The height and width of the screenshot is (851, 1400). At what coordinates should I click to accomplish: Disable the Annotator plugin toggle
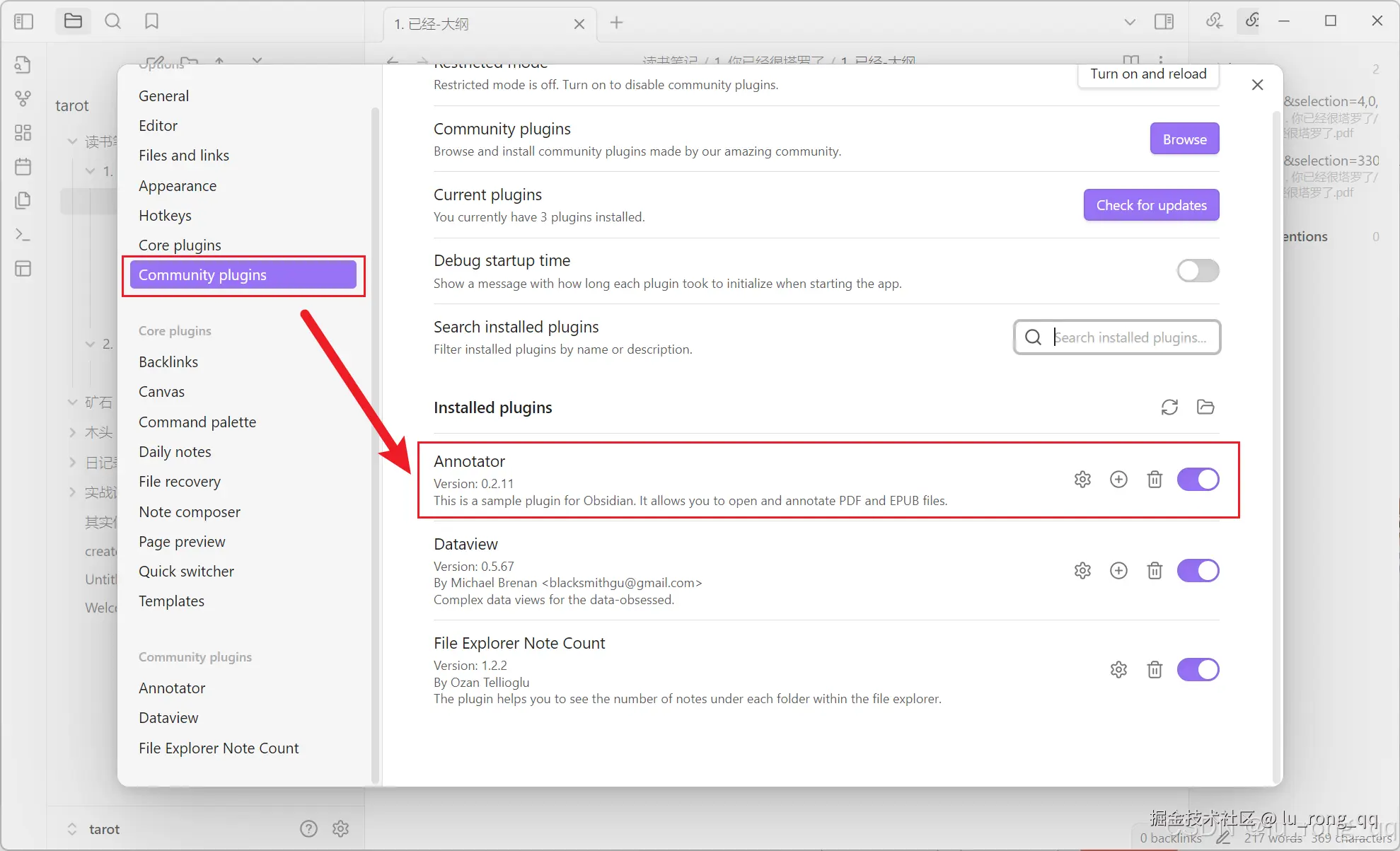coord(1198,479)
